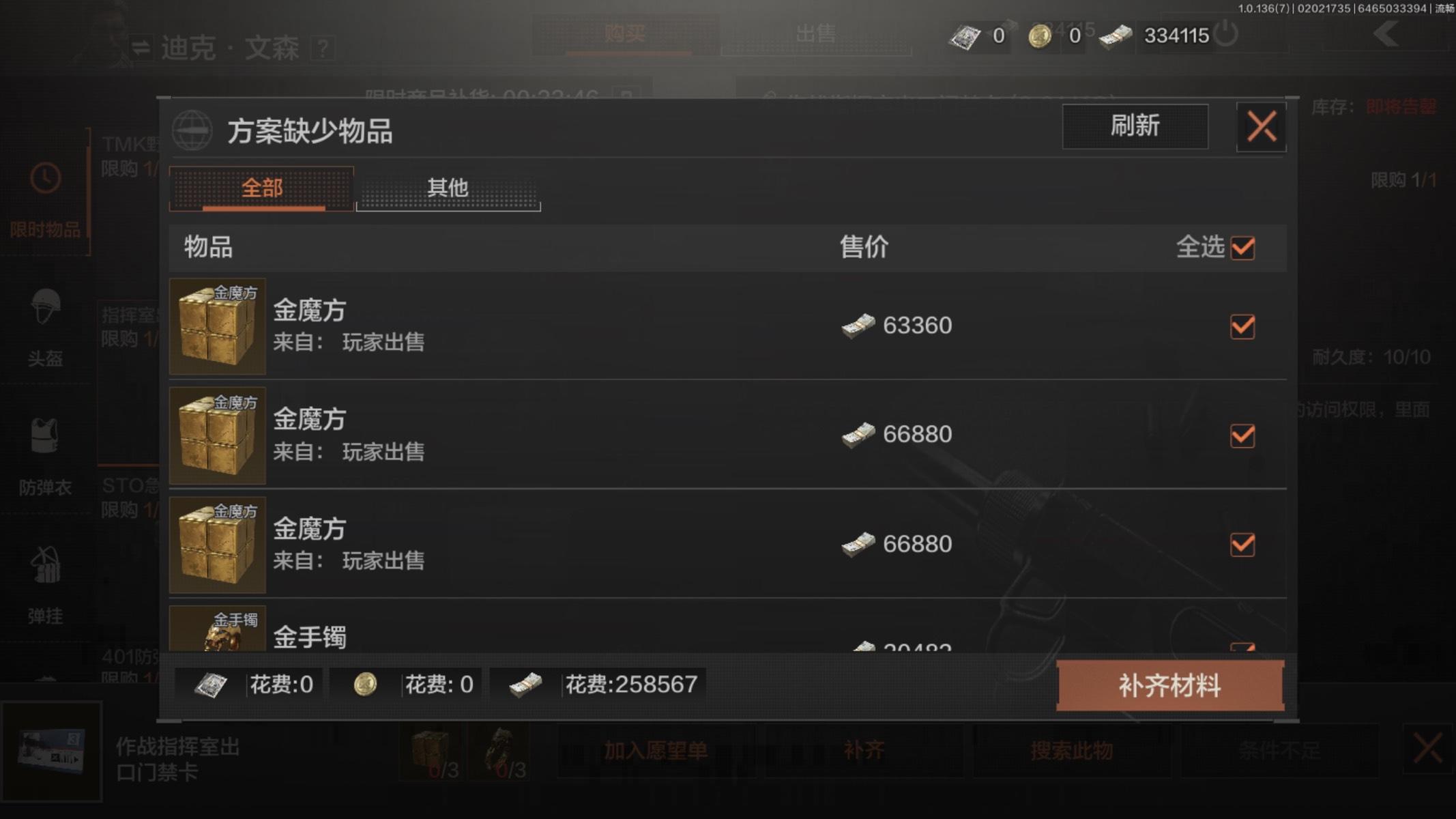Click the help question mark beside 迪克·文森
This screenshot has height=819, width=1456.
click(x=323, y=48)
